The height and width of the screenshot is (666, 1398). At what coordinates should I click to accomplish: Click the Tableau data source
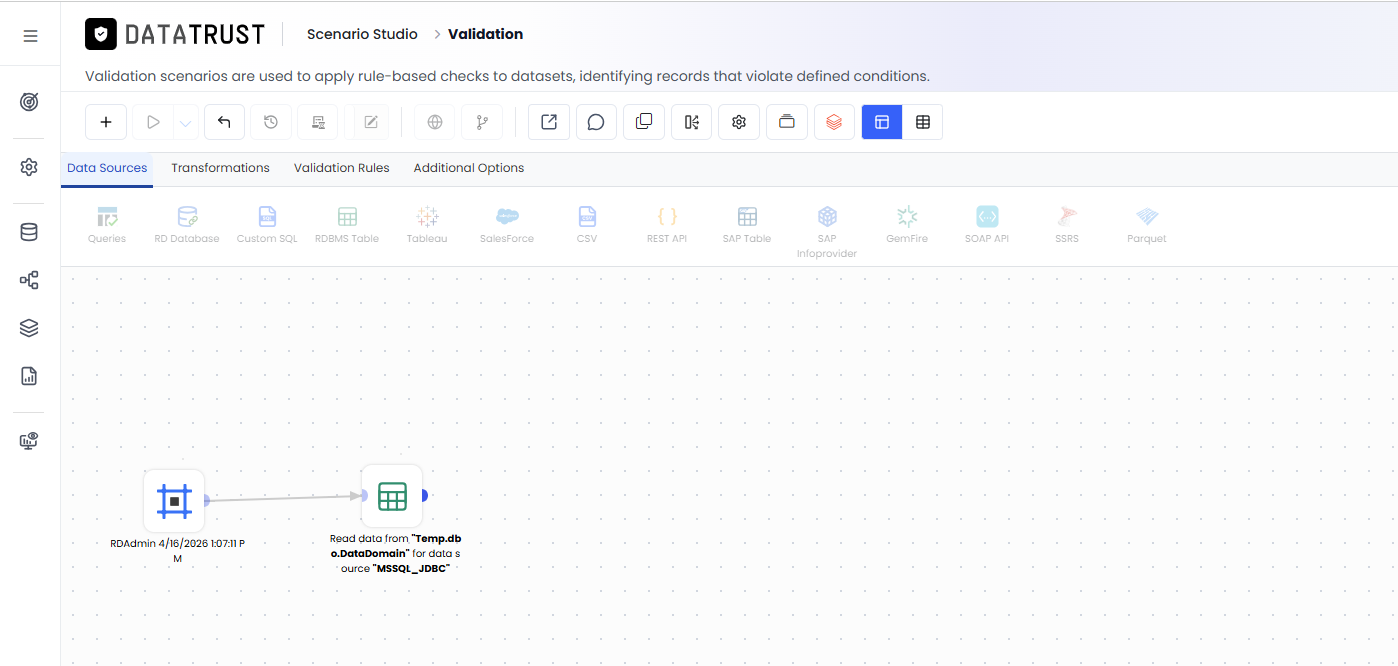coord(427,225)
